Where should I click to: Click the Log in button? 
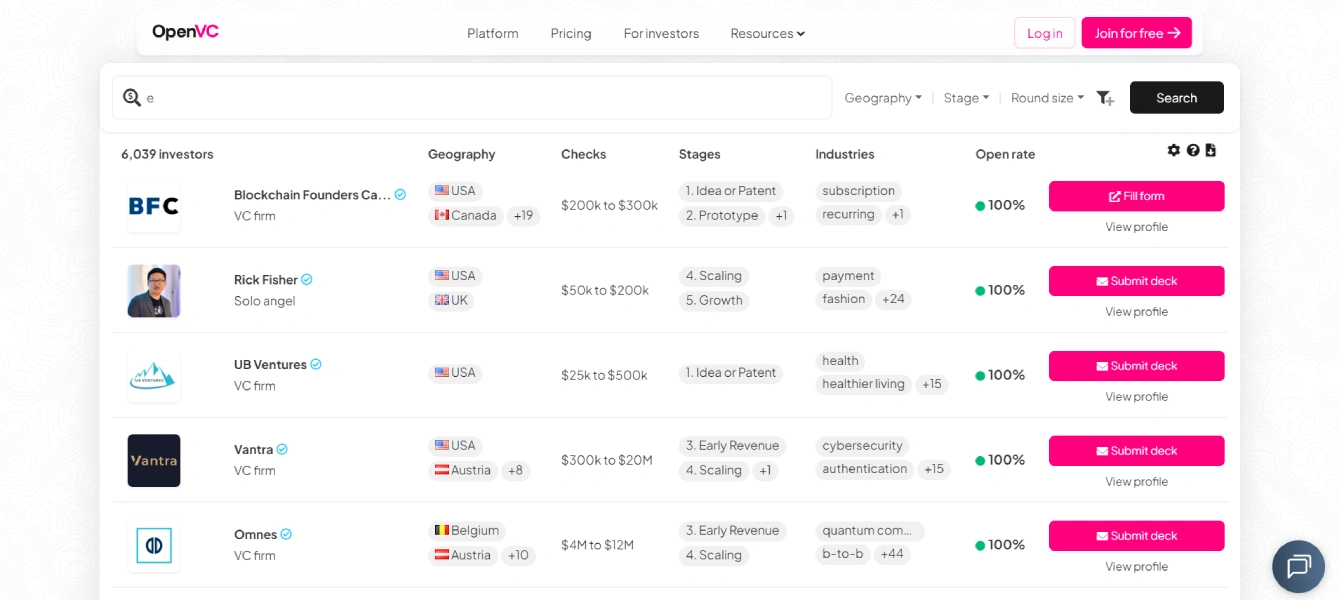(x=1044, y=33)
